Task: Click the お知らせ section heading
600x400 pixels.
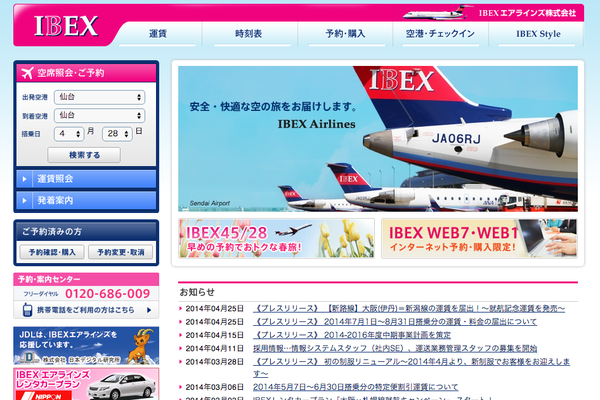Action: 197,292
